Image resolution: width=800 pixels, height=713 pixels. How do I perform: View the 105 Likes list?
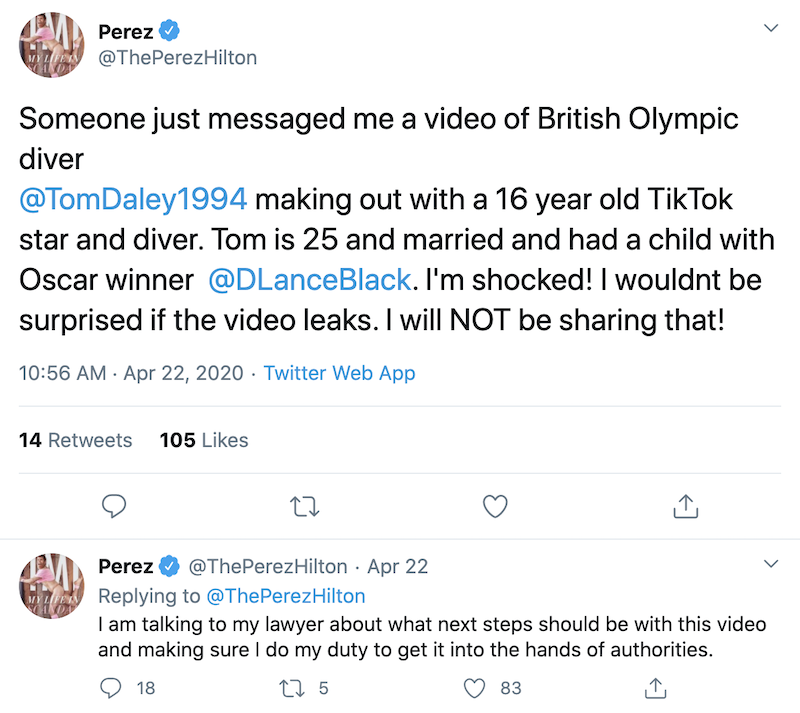click(x=204, y=440)
